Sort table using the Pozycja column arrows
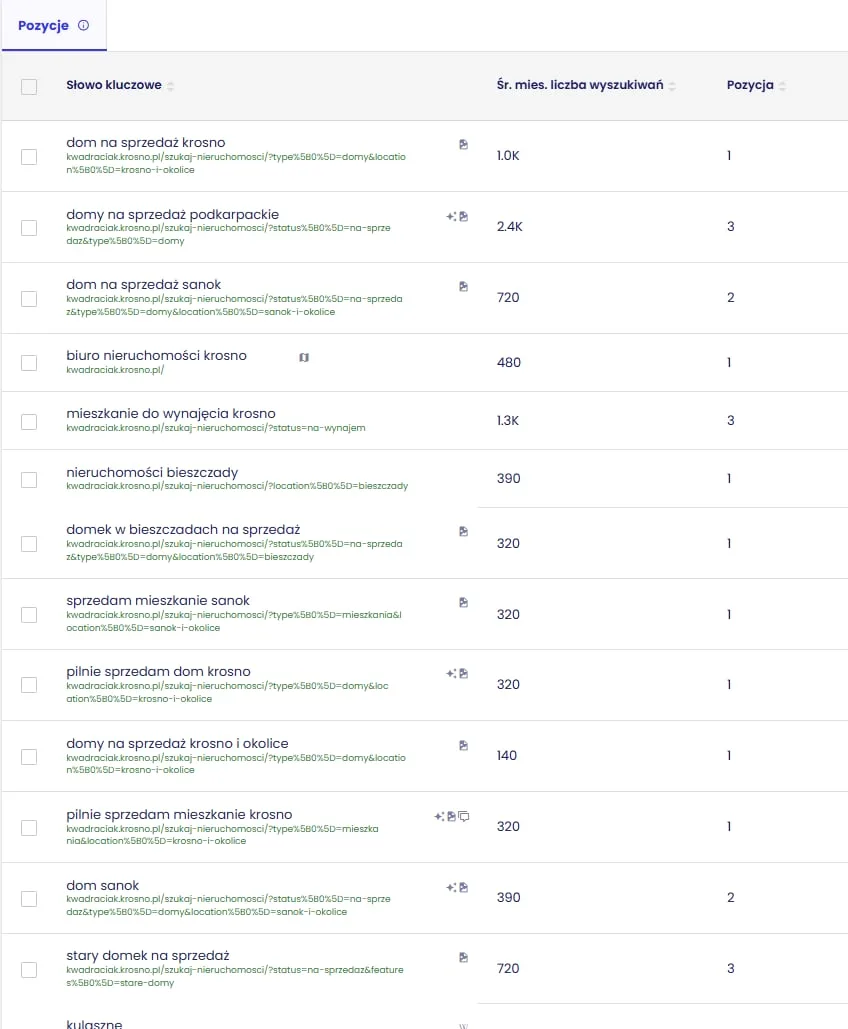The width and height of the screenshot is (848, 1029). (782, 86)
